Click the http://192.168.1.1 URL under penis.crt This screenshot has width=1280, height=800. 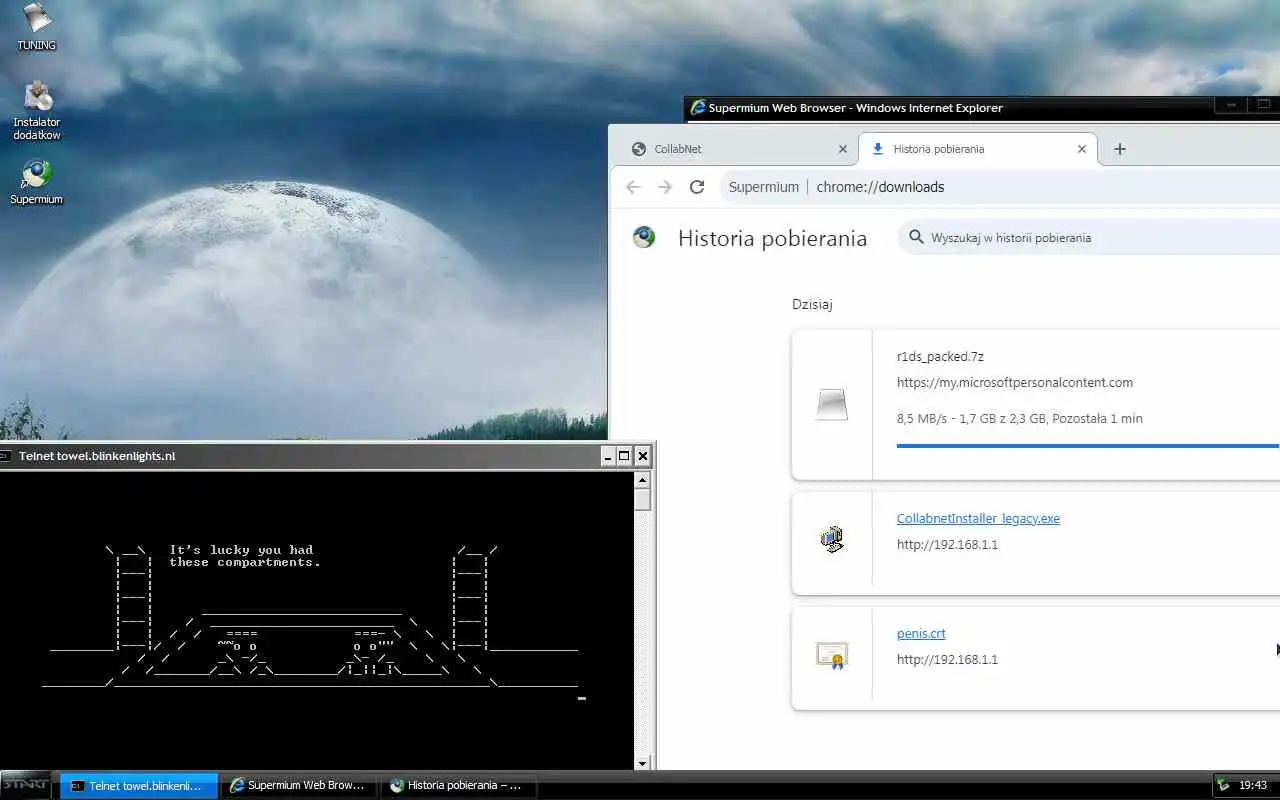coord(947,660)
